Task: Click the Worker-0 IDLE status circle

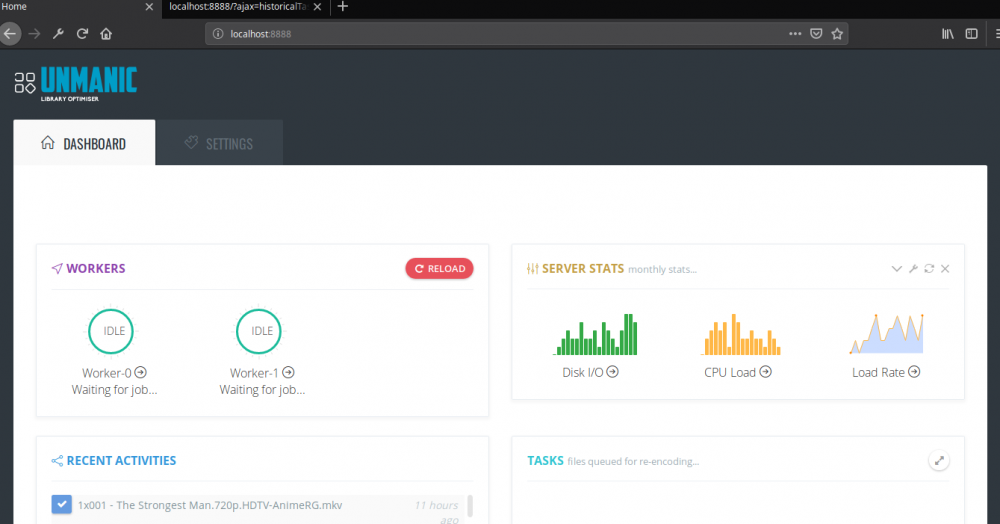Action: pyautogui.click(x=111, y=331)
